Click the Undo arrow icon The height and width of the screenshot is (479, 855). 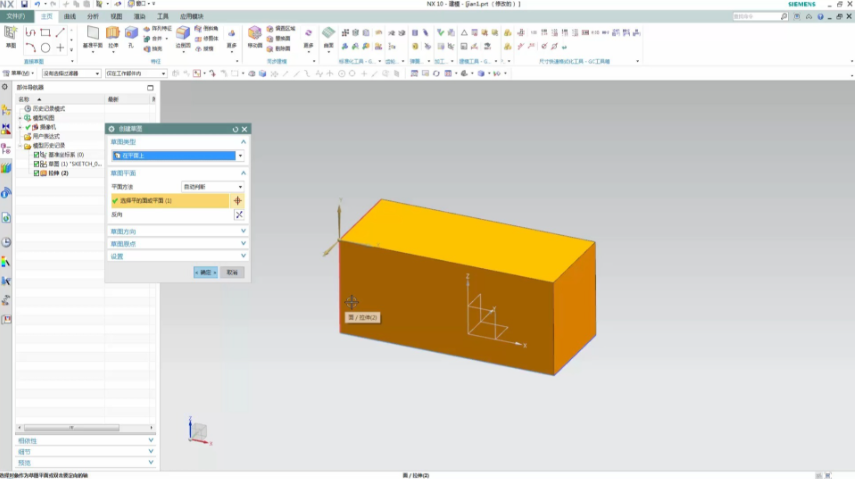coord(37,4)
